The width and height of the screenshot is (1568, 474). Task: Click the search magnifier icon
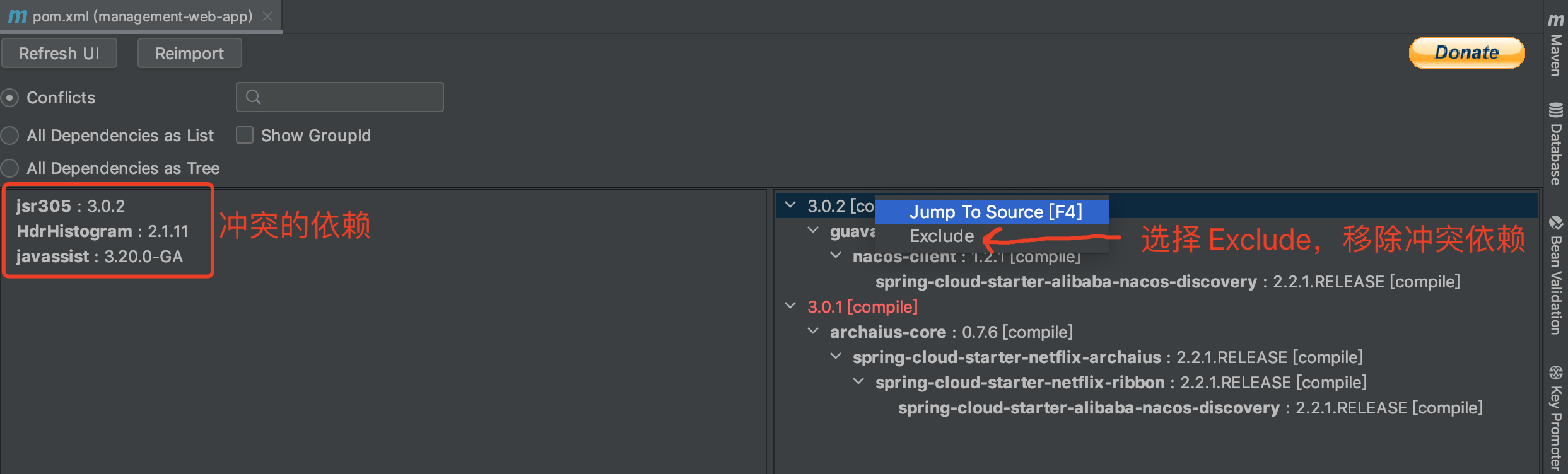pos(254,97)
